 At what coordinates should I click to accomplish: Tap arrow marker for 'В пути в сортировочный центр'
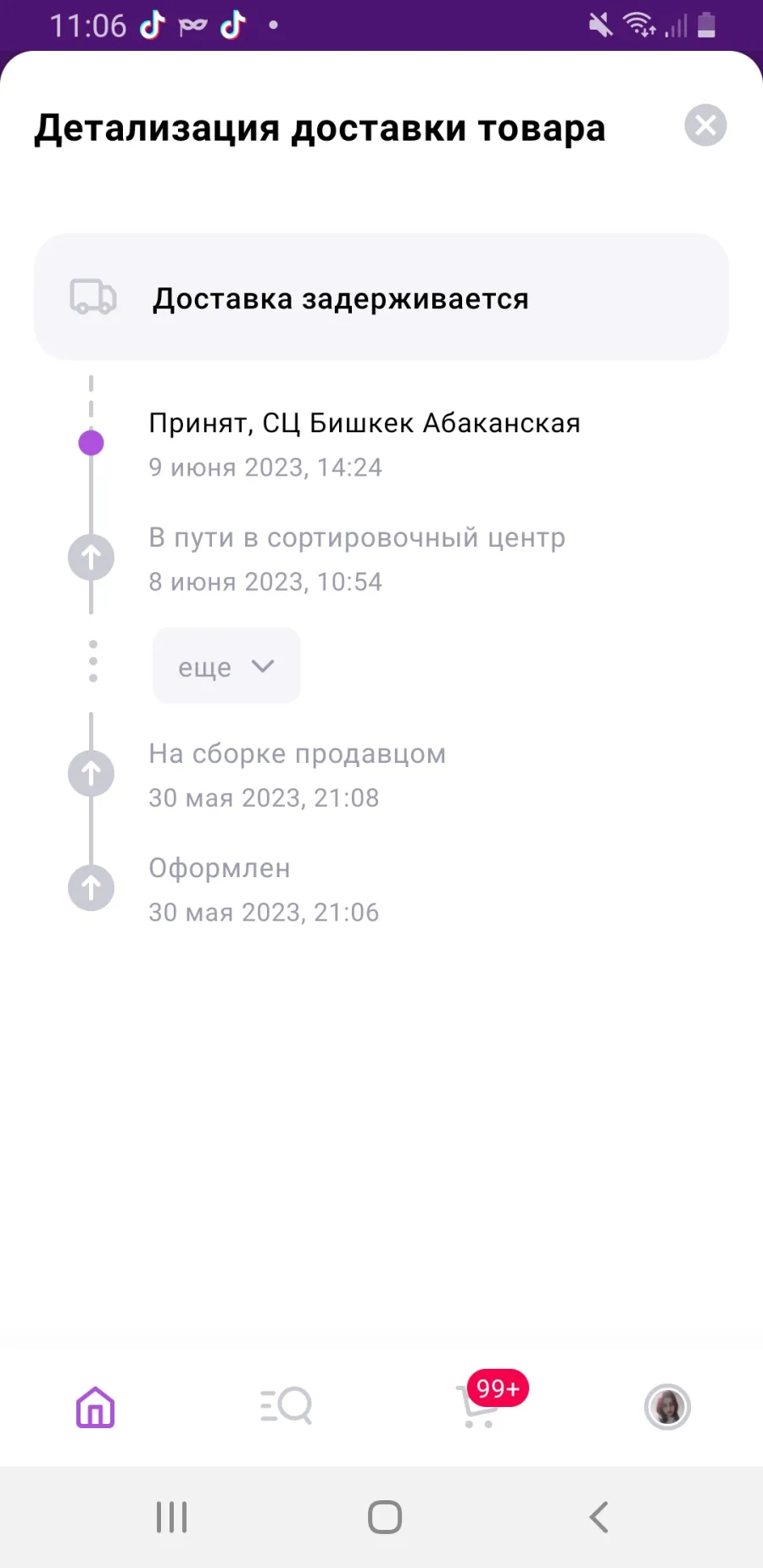(x=91, y=557)
